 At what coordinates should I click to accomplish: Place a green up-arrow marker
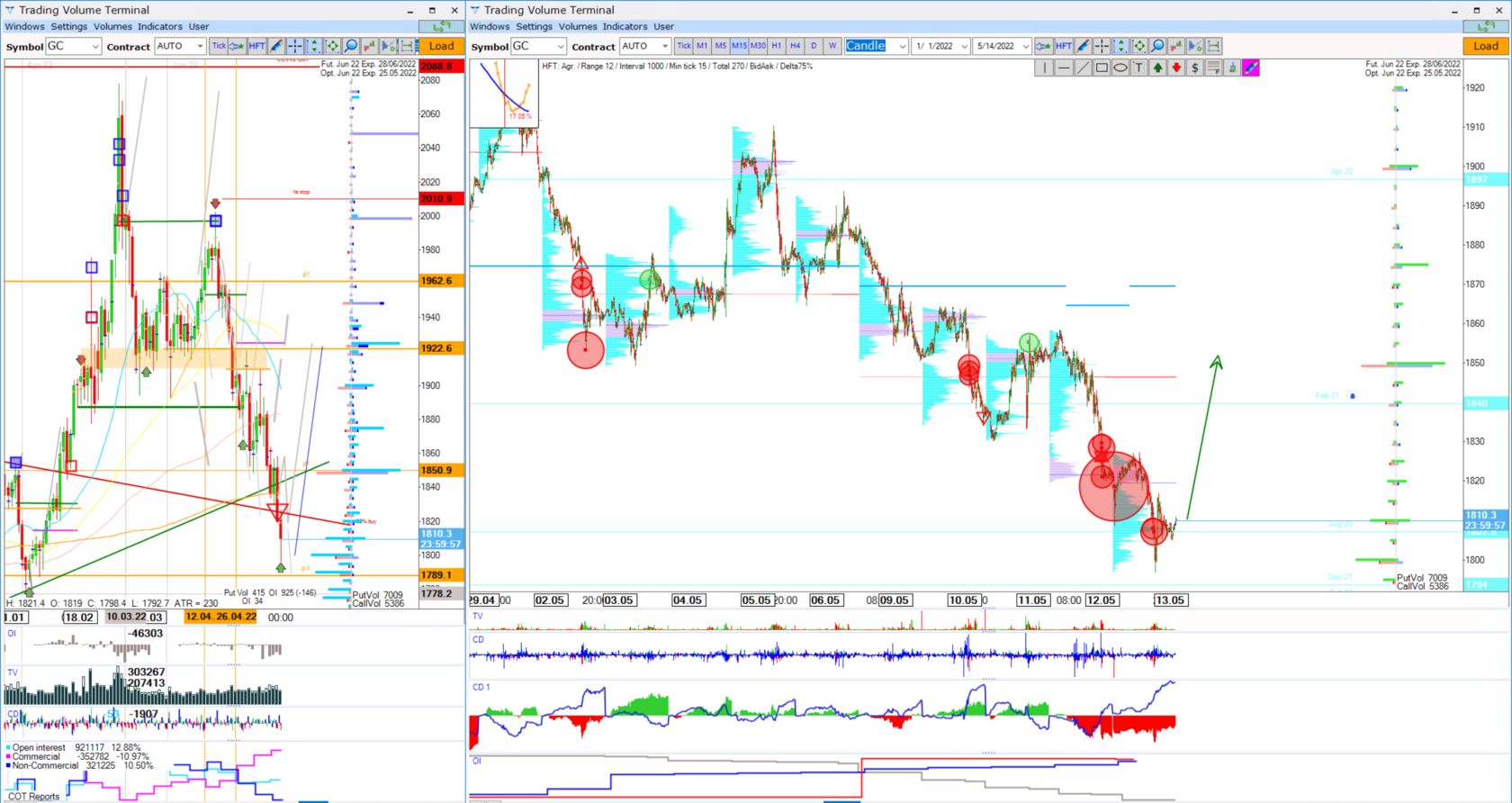(x=1157, y=68)
